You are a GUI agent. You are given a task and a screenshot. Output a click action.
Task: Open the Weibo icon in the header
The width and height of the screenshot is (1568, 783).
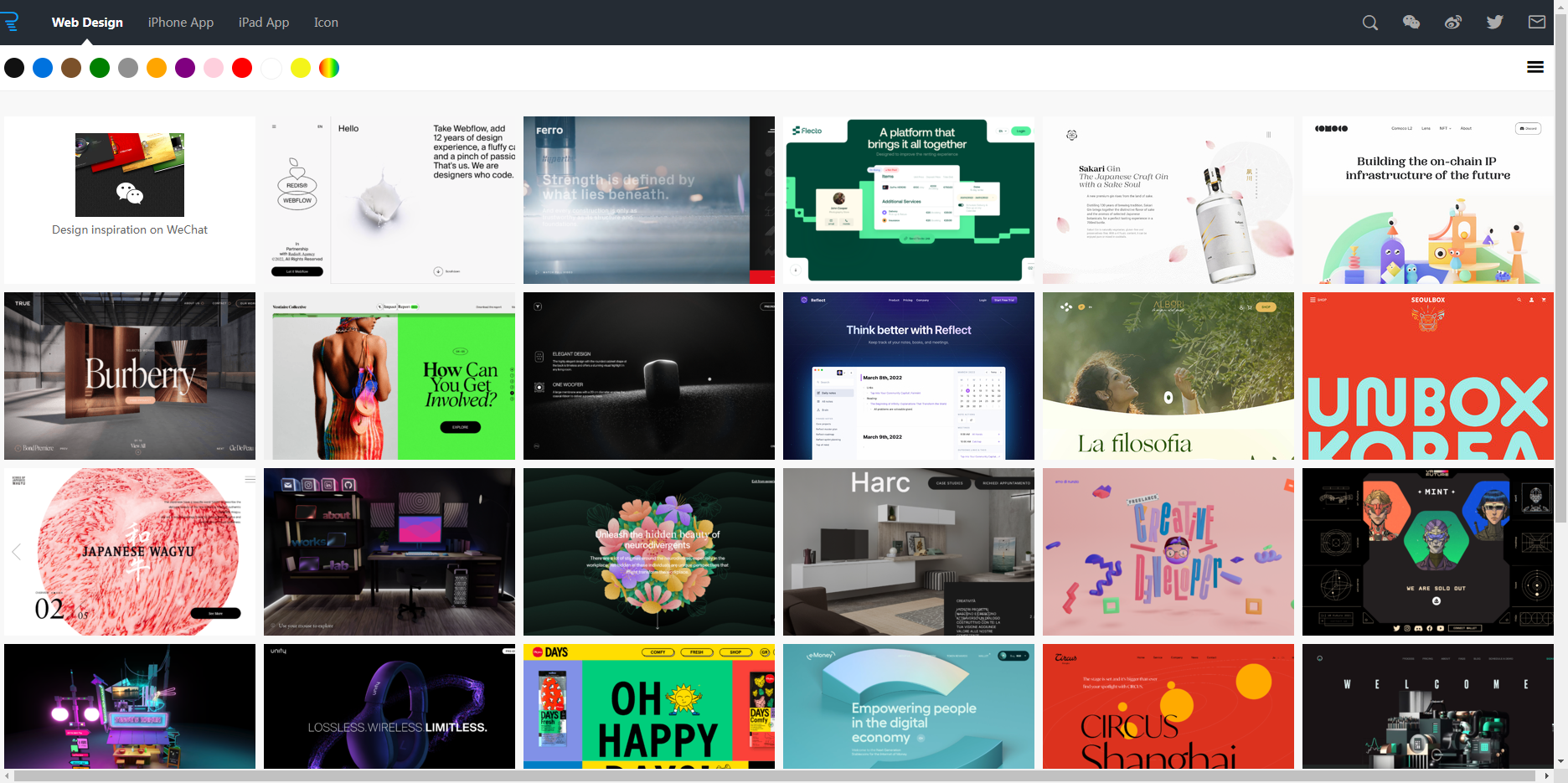coord(1453,23)
